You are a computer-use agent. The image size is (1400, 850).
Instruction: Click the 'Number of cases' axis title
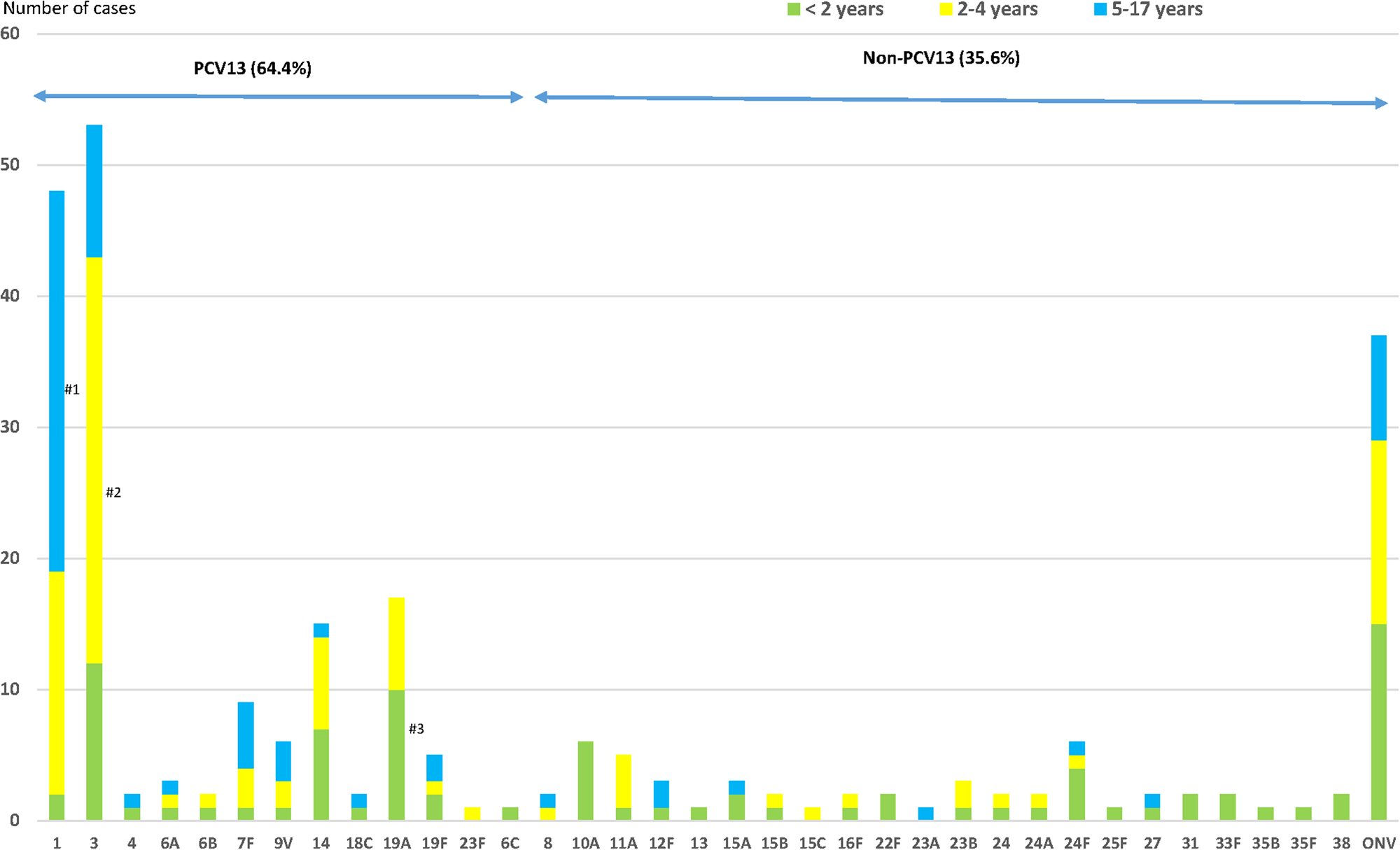coord(69,8)
